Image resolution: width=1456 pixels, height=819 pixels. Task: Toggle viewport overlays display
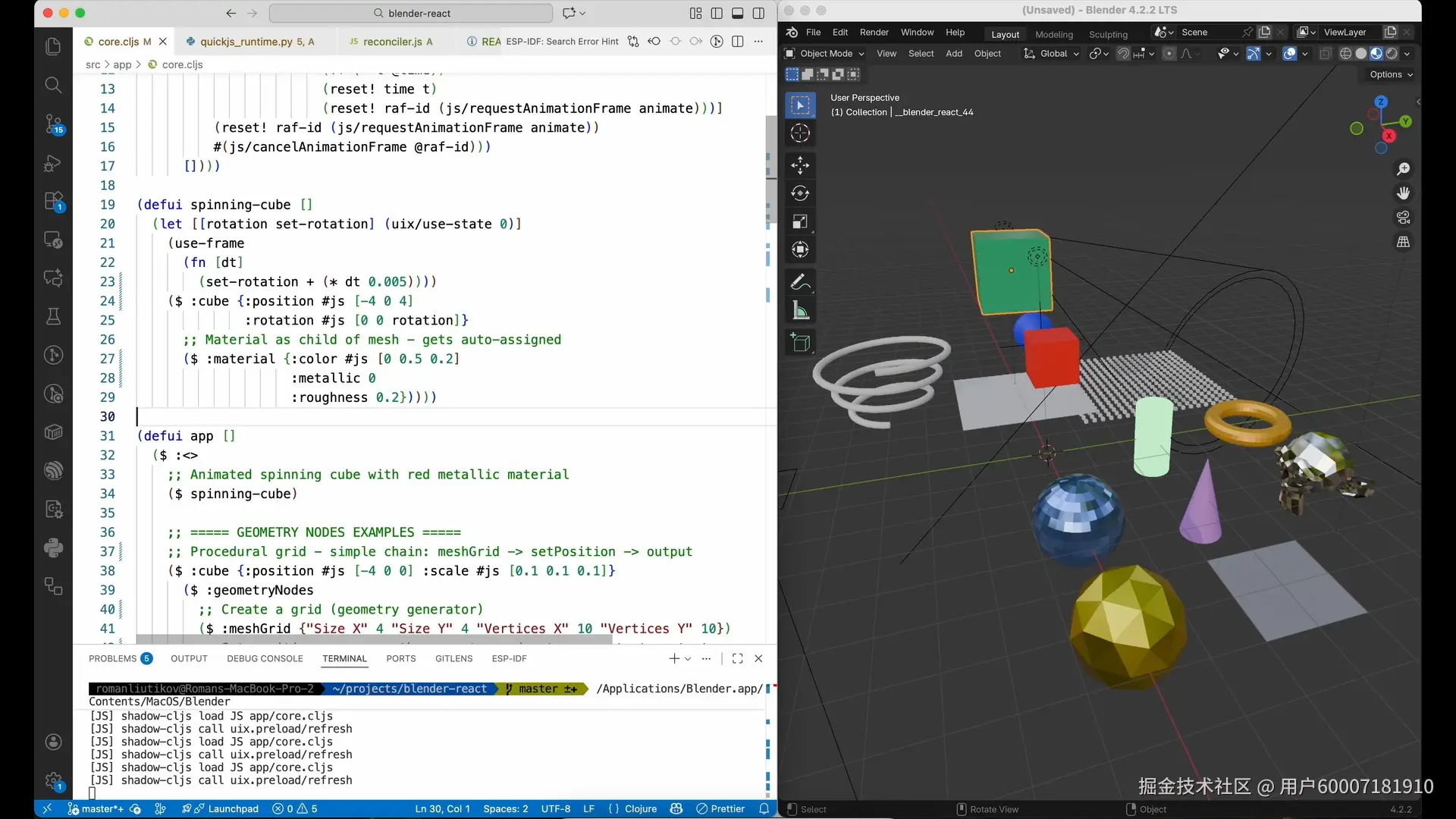coord(1289,54)
